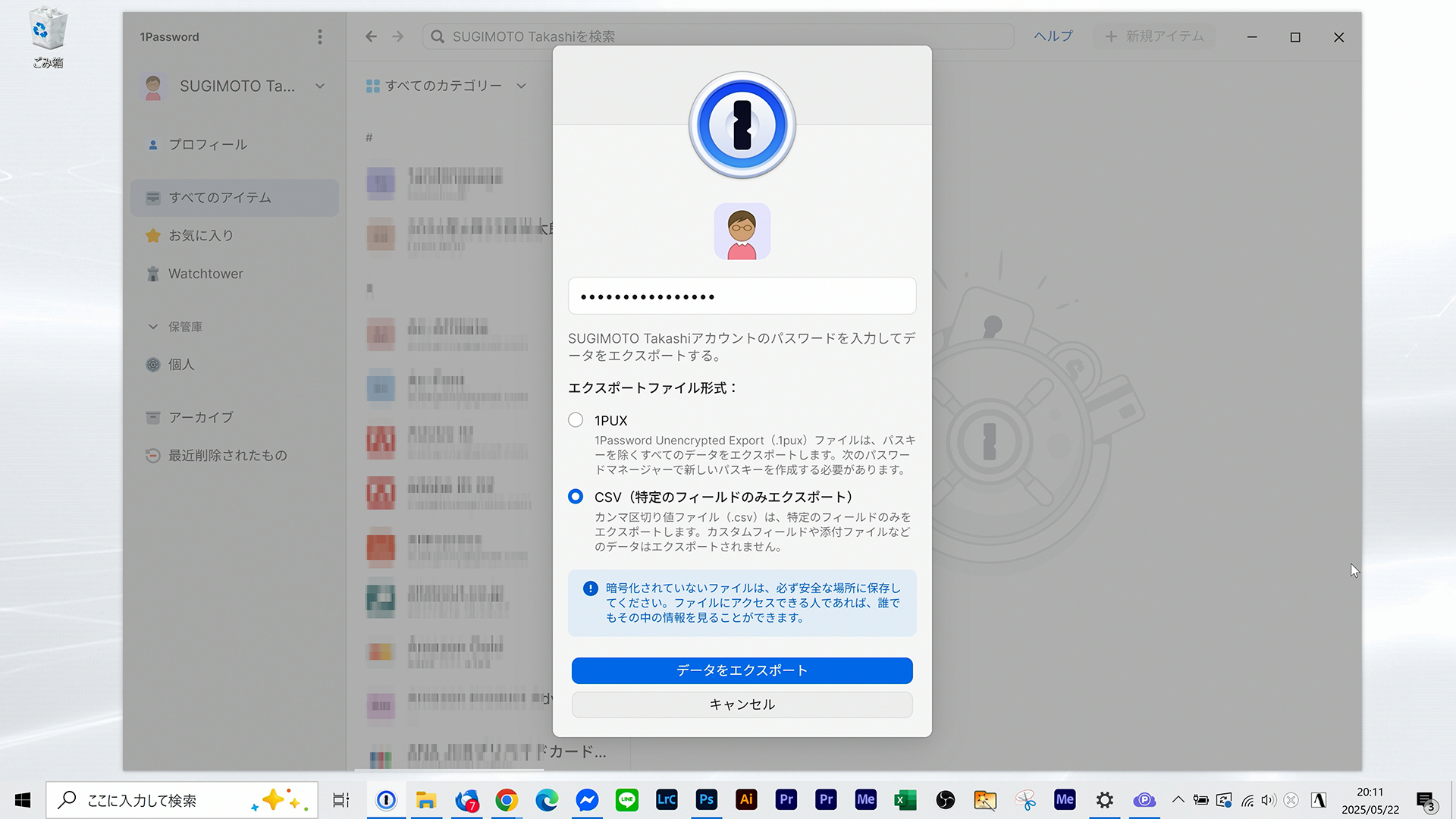The image size is (1456, 819).
Task: Click the blue warning info icon
Action: (x=590, y=588)
